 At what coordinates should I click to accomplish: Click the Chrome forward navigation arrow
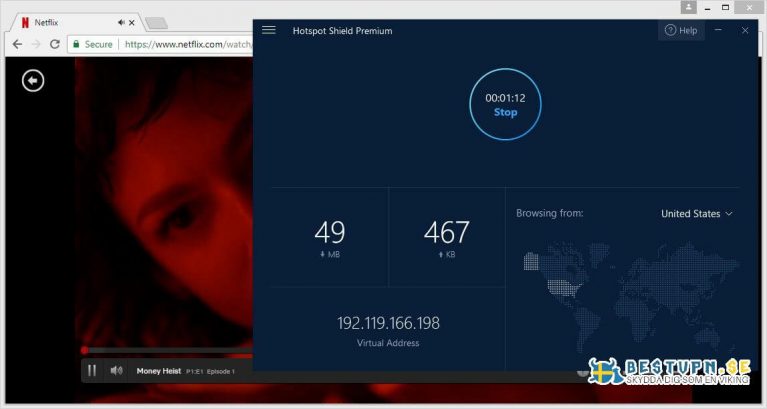pyautogui.click(x=36, y=44)
